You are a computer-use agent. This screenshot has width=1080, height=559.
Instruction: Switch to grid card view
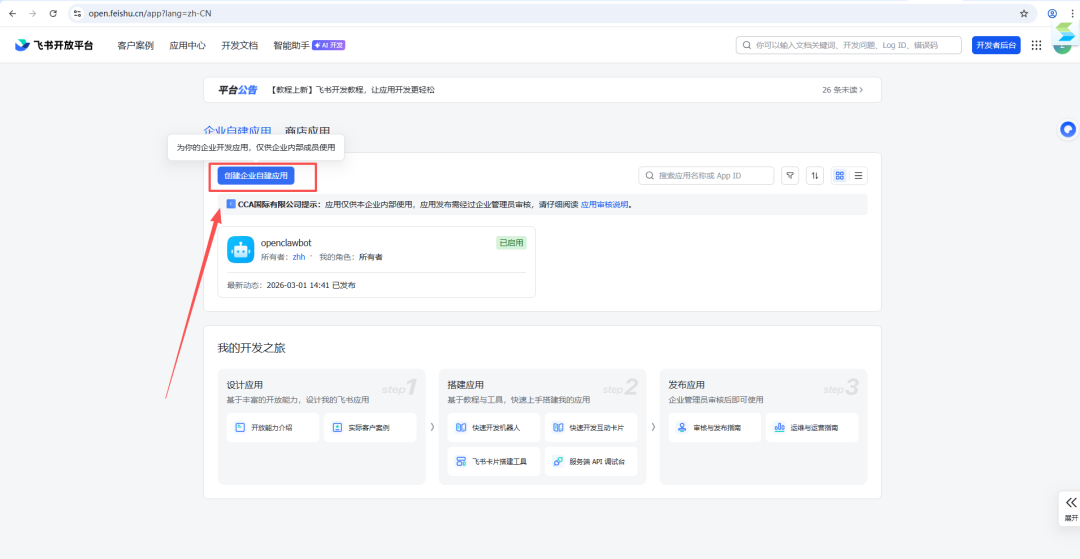840,176
